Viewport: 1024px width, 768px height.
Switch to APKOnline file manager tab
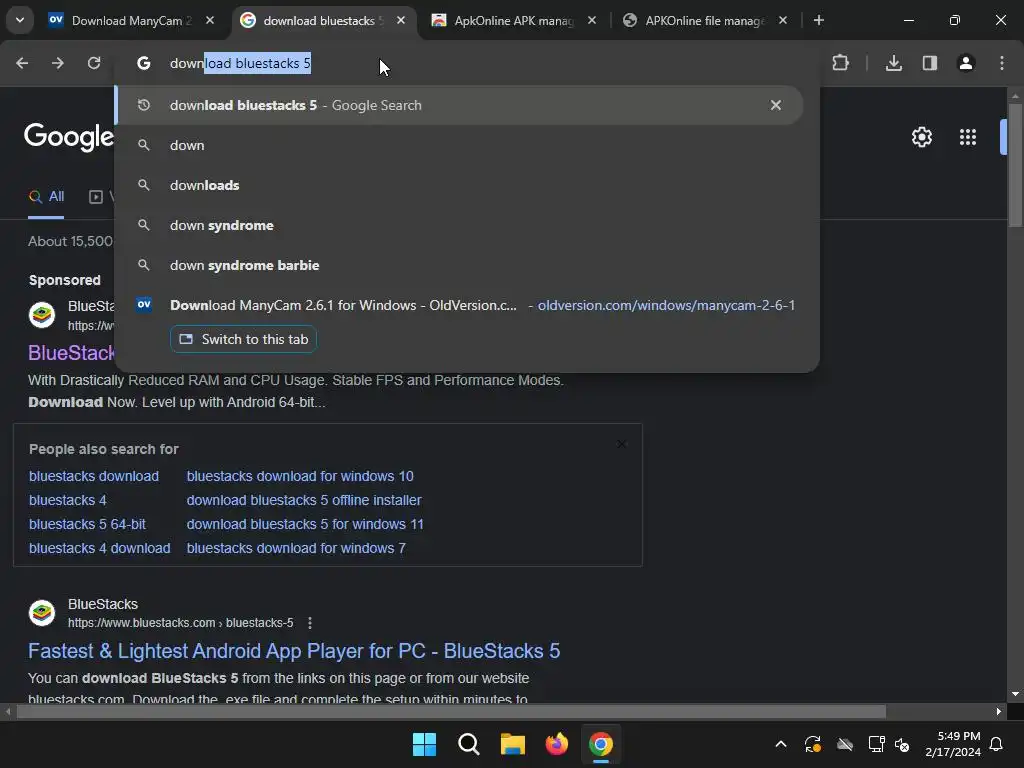click(696, 20)
